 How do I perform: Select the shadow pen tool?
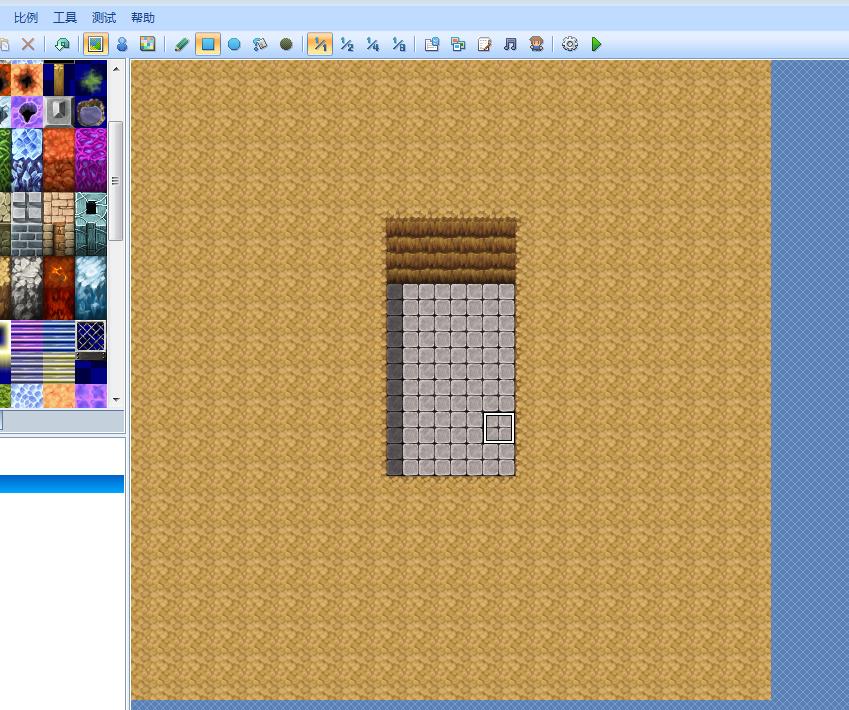[286, 44]
